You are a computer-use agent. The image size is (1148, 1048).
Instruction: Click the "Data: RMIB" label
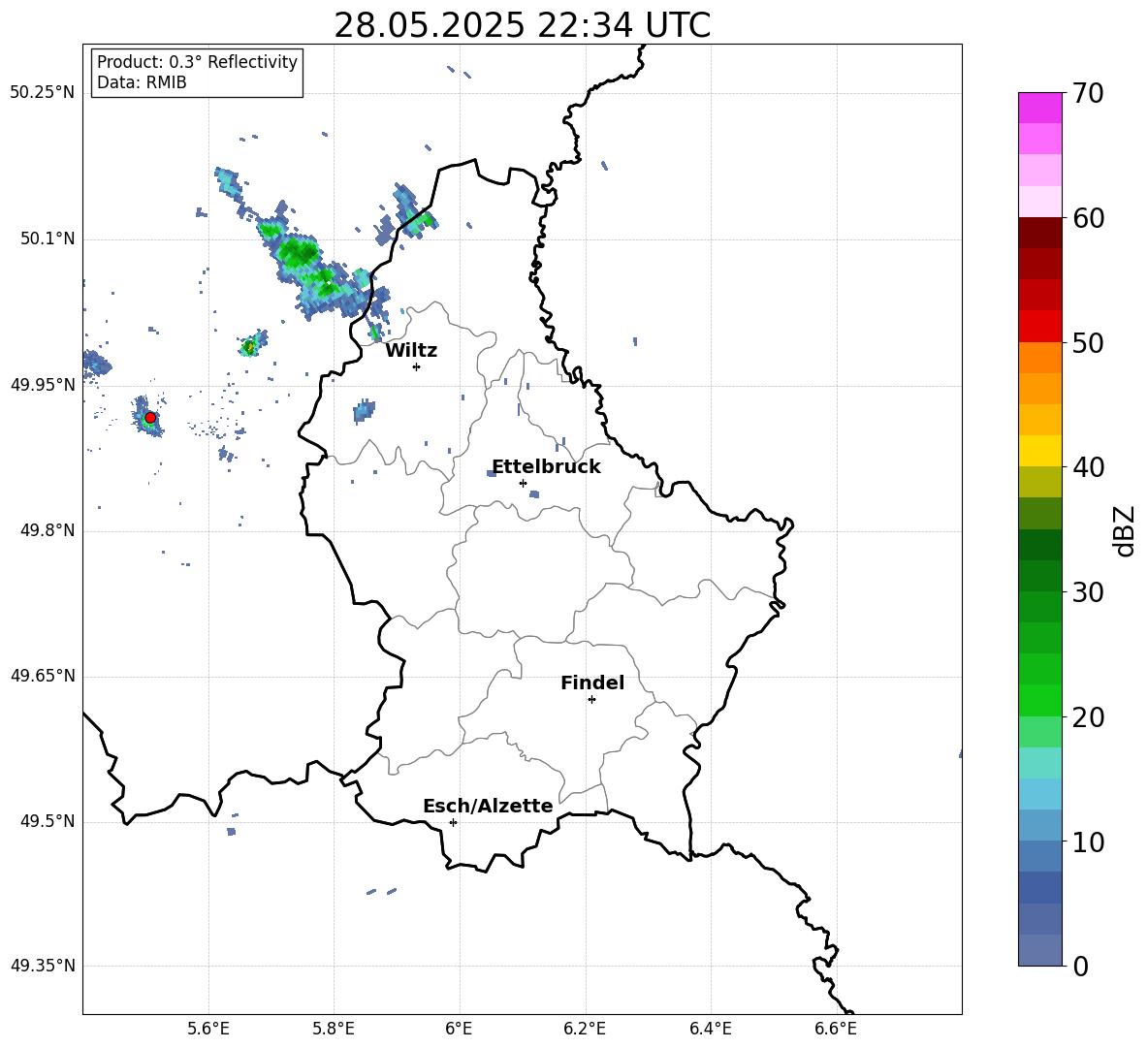click(x=142, y=82)
